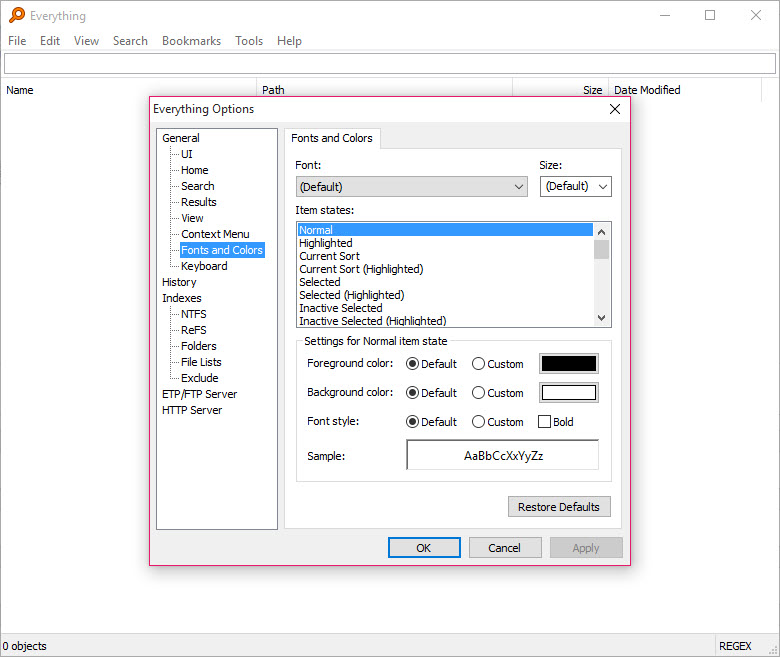Select Keyboard in options tree
The width and height of the screenshot is (780, 657).
click(x=204, y=266)
